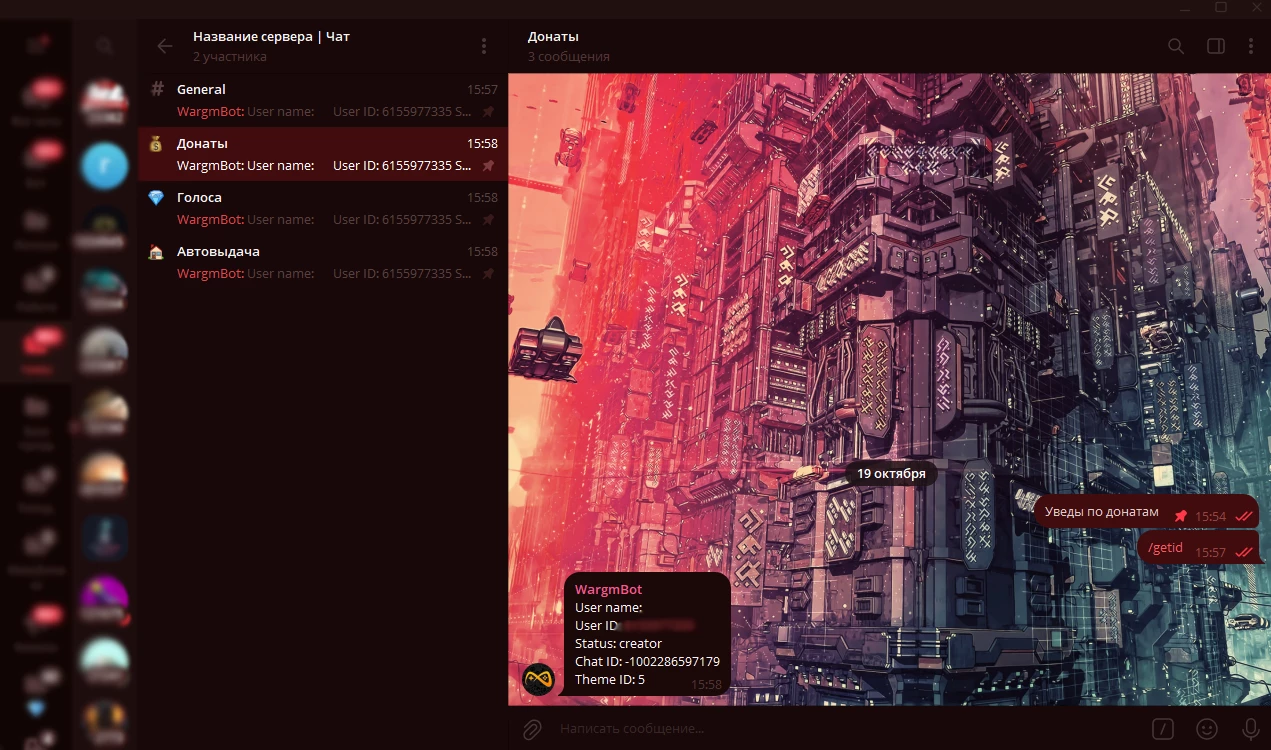
Task: Click the /getid command in message
Action: pyautogui.click(x=1165, y=548)
